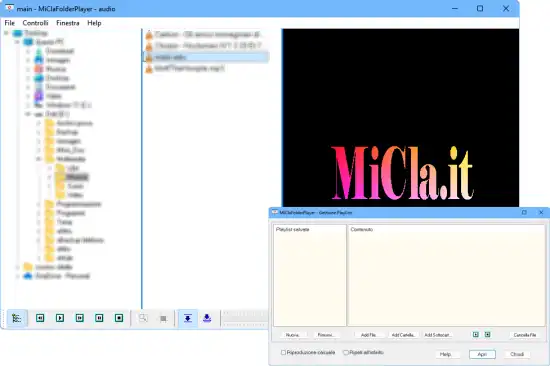Enable Riproduzione casuale checkbox
This screenshot has height=366, width=550.
pyautogui.click(x=283, y=352)
